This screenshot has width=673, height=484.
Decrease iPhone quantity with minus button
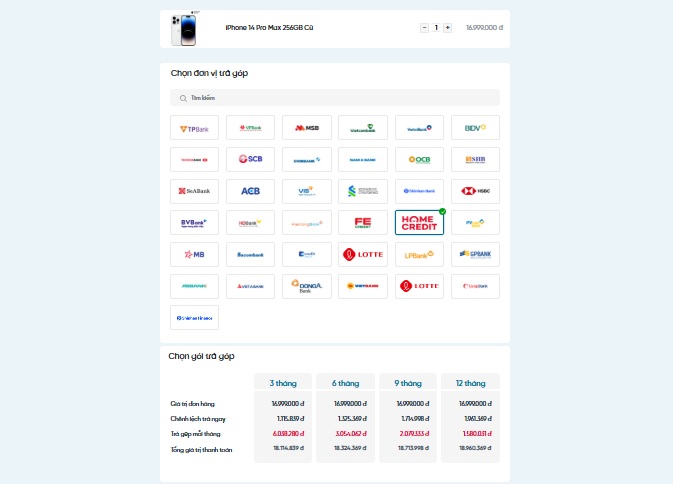point(424,28)
